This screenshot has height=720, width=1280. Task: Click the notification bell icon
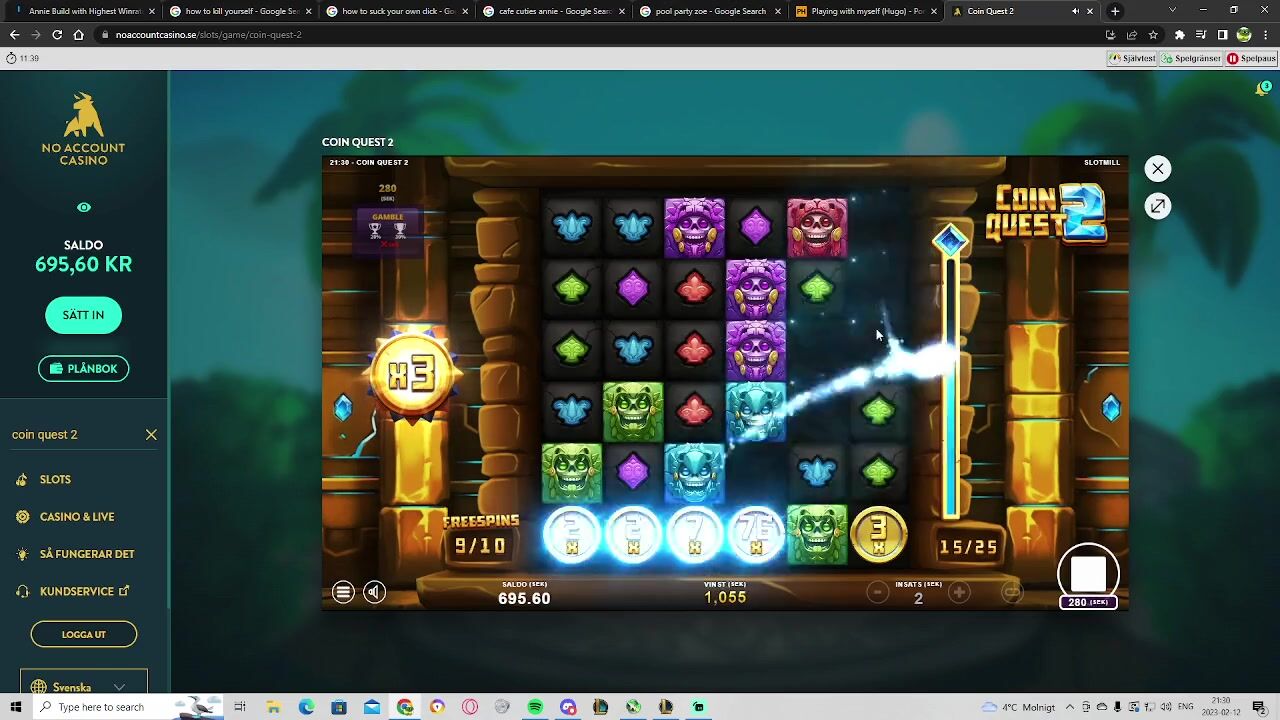tap(1262, 89)
